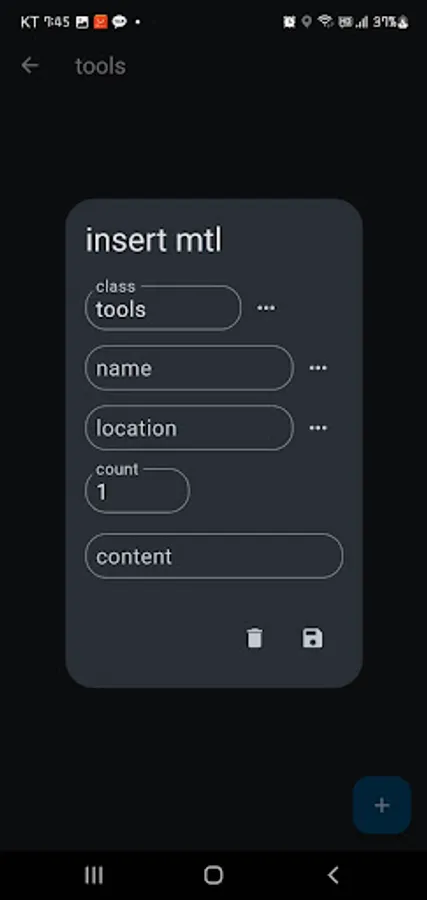The width and height of the screenshot is (427, 900).
Task: Tap the insert mtl dialog heading
Action: pyautogui.click(x=153, y=240)
